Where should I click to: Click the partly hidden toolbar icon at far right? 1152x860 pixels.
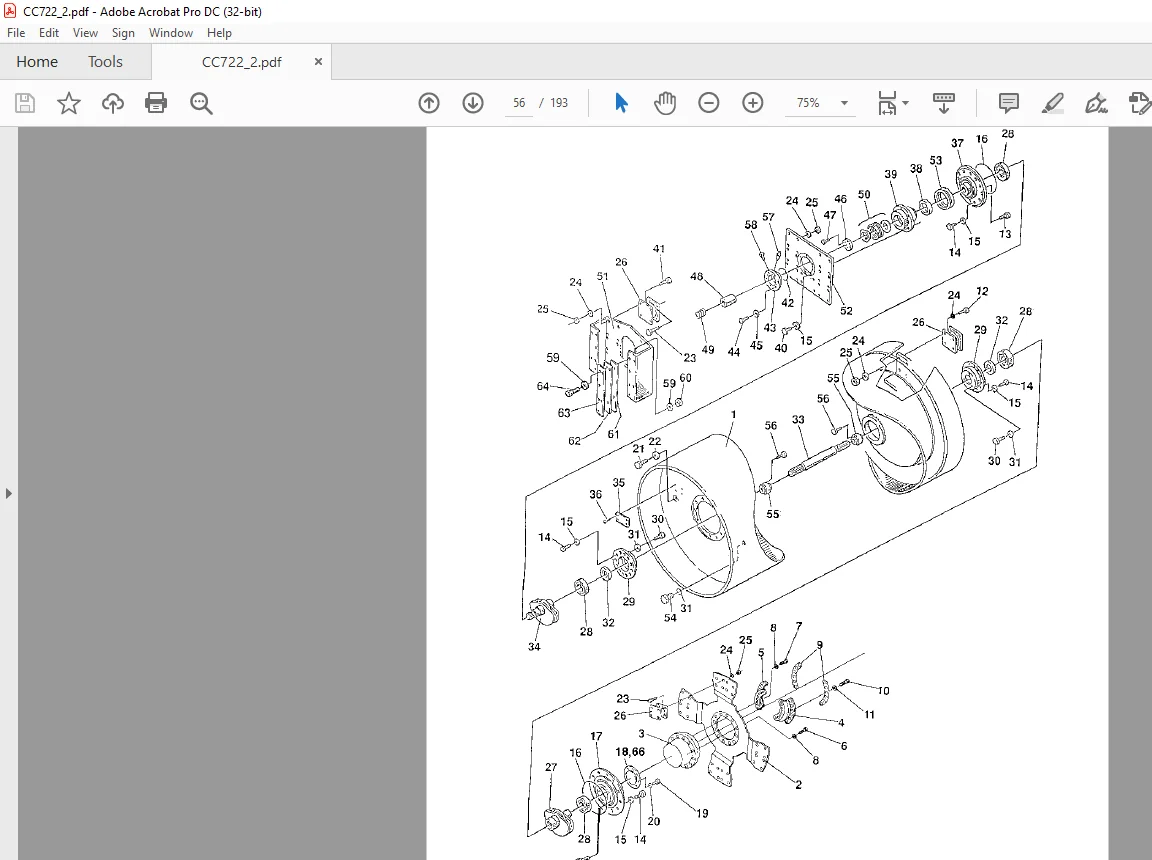[1140, 103]
